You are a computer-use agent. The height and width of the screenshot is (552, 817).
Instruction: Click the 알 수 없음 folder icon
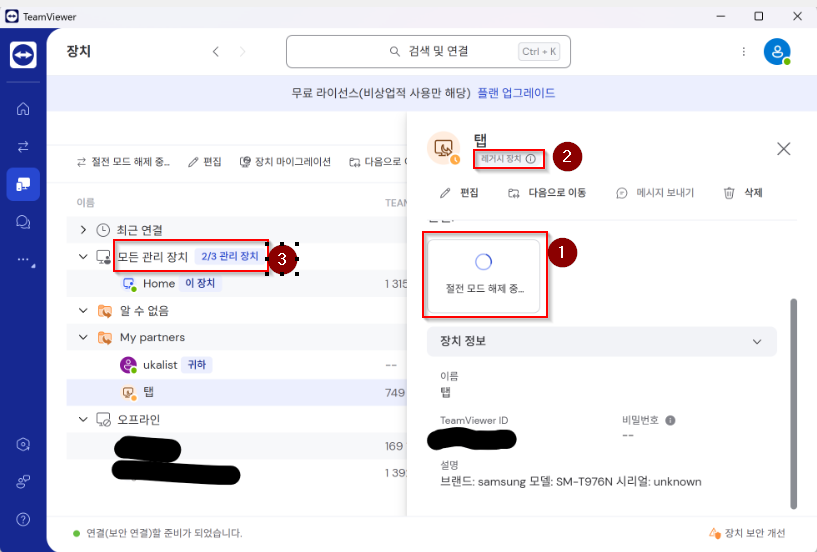[104, 311]
